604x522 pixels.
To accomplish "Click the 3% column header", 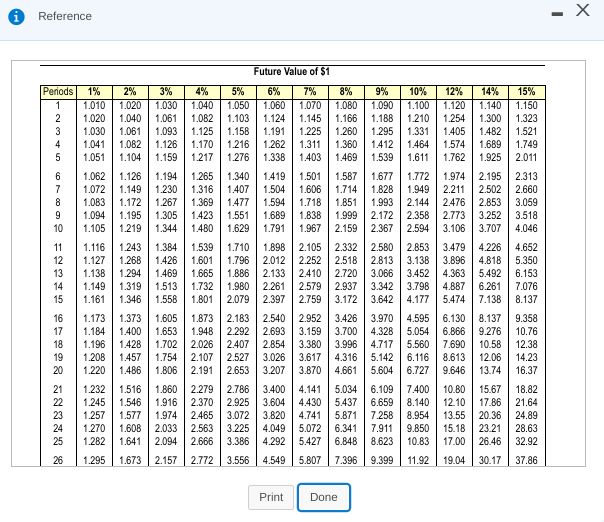I will click(166, 92).
